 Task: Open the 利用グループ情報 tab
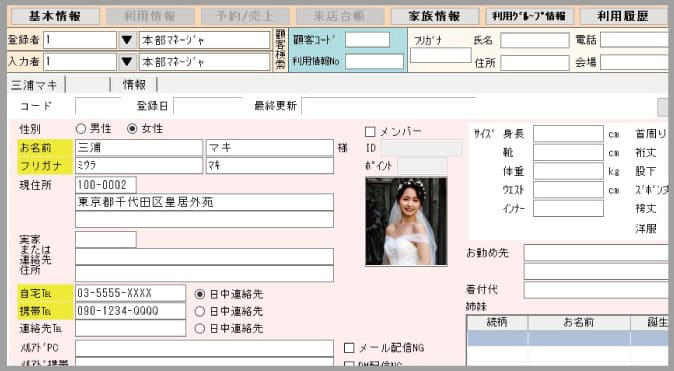pos(530,16)
